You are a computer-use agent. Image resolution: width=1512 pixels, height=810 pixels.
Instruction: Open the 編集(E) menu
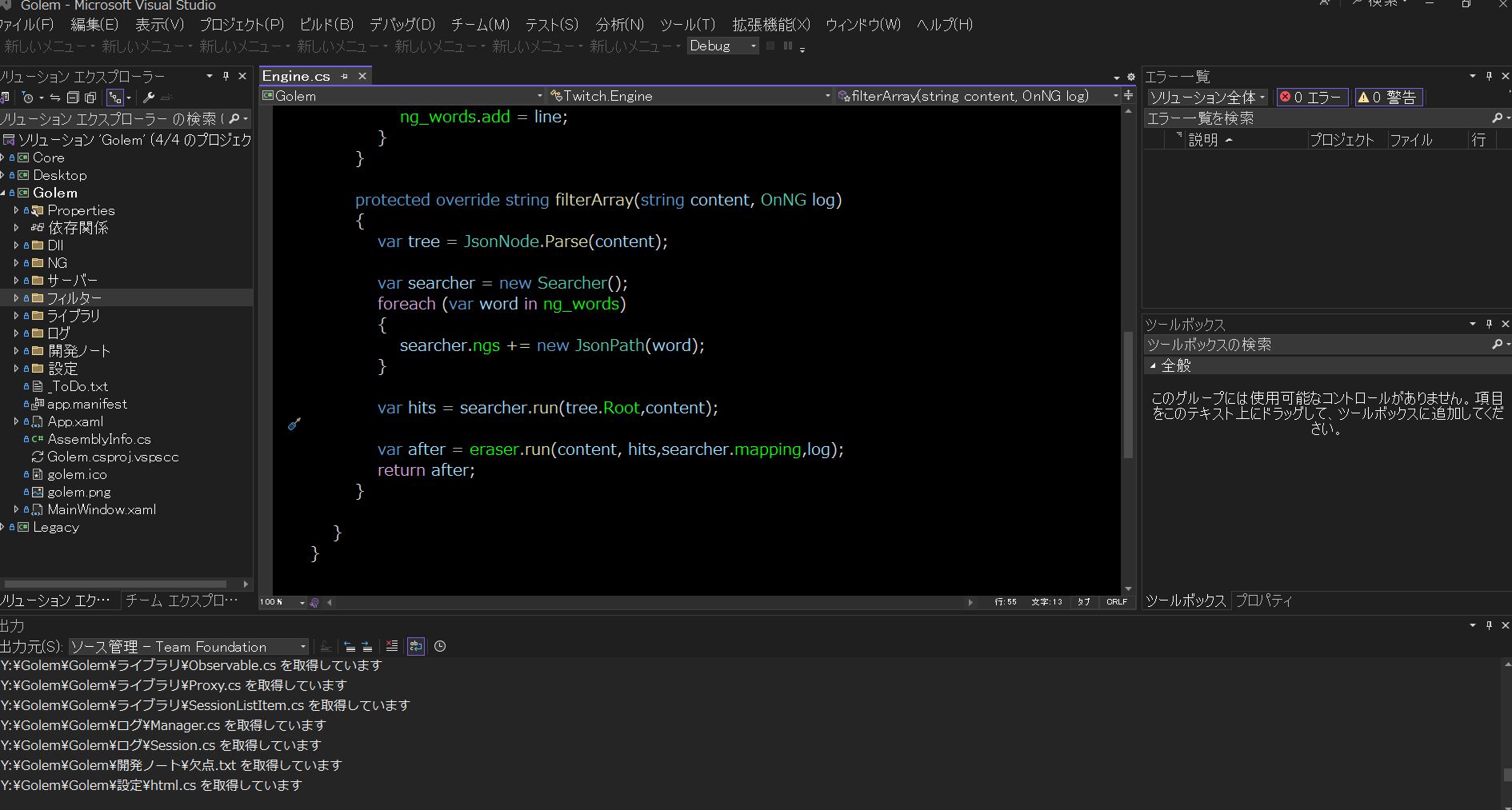coord(94,25)
